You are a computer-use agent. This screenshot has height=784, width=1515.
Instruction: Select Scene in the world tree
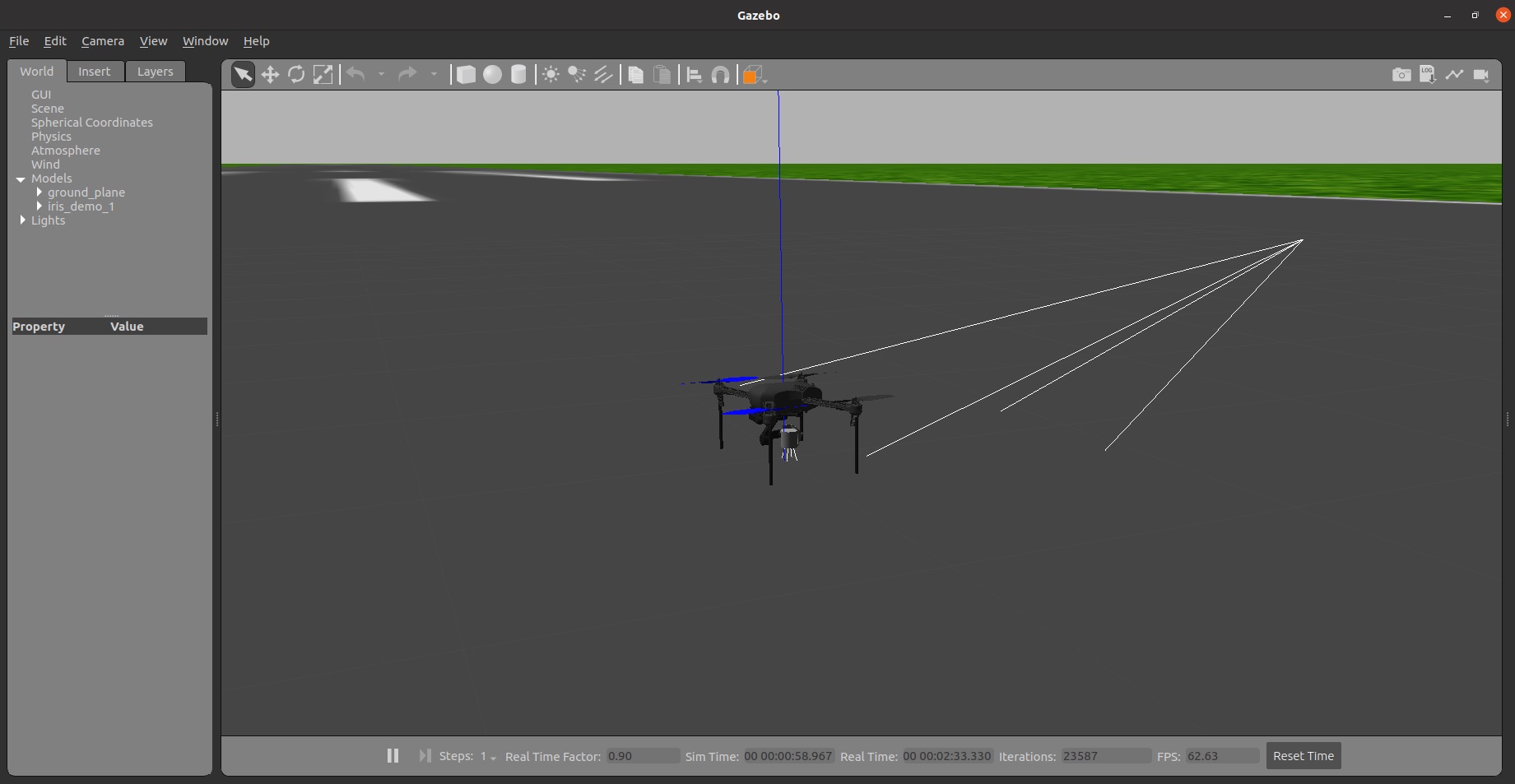click(48, 109)
